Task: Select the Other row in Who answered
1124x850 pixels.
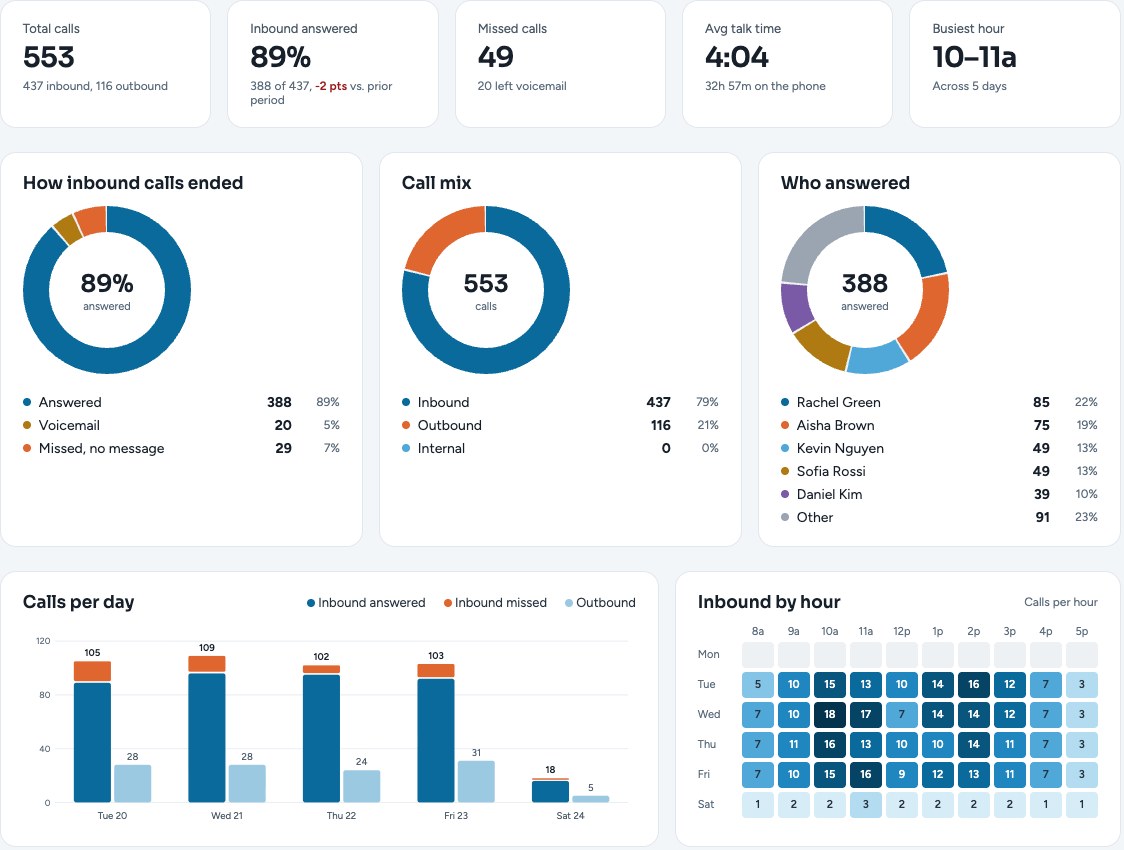Action: 939,517
